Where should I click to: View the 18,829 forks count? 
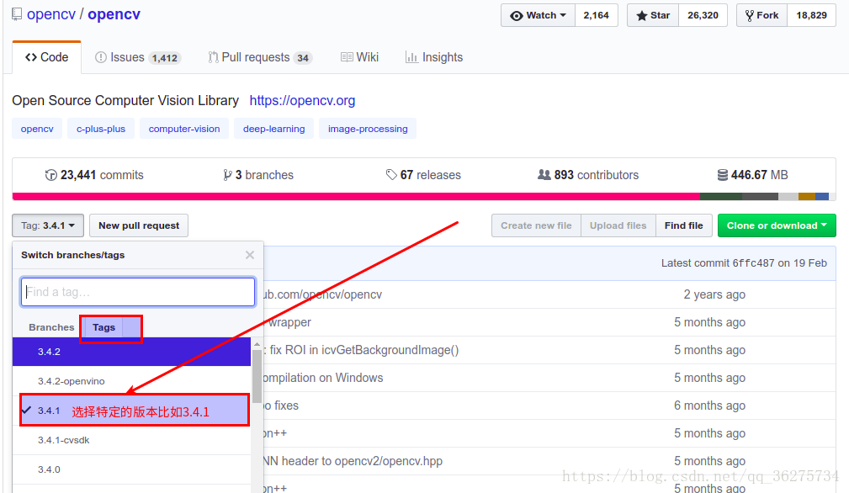pos(811,15)
